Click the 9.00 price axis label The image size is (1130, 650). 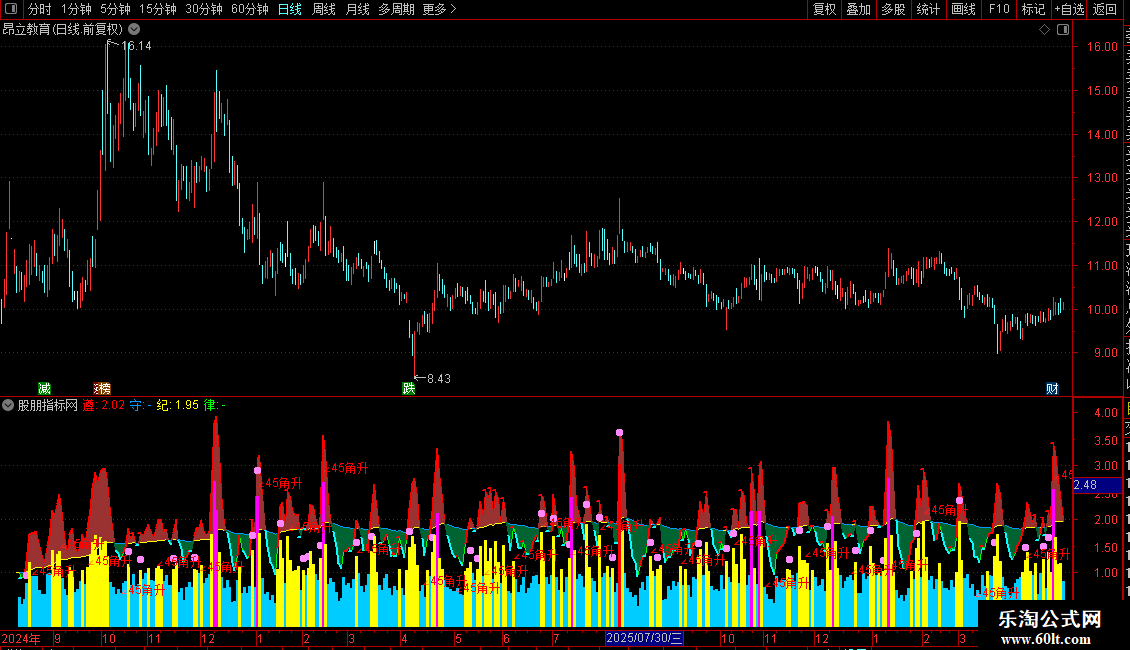coord(1105,352)
